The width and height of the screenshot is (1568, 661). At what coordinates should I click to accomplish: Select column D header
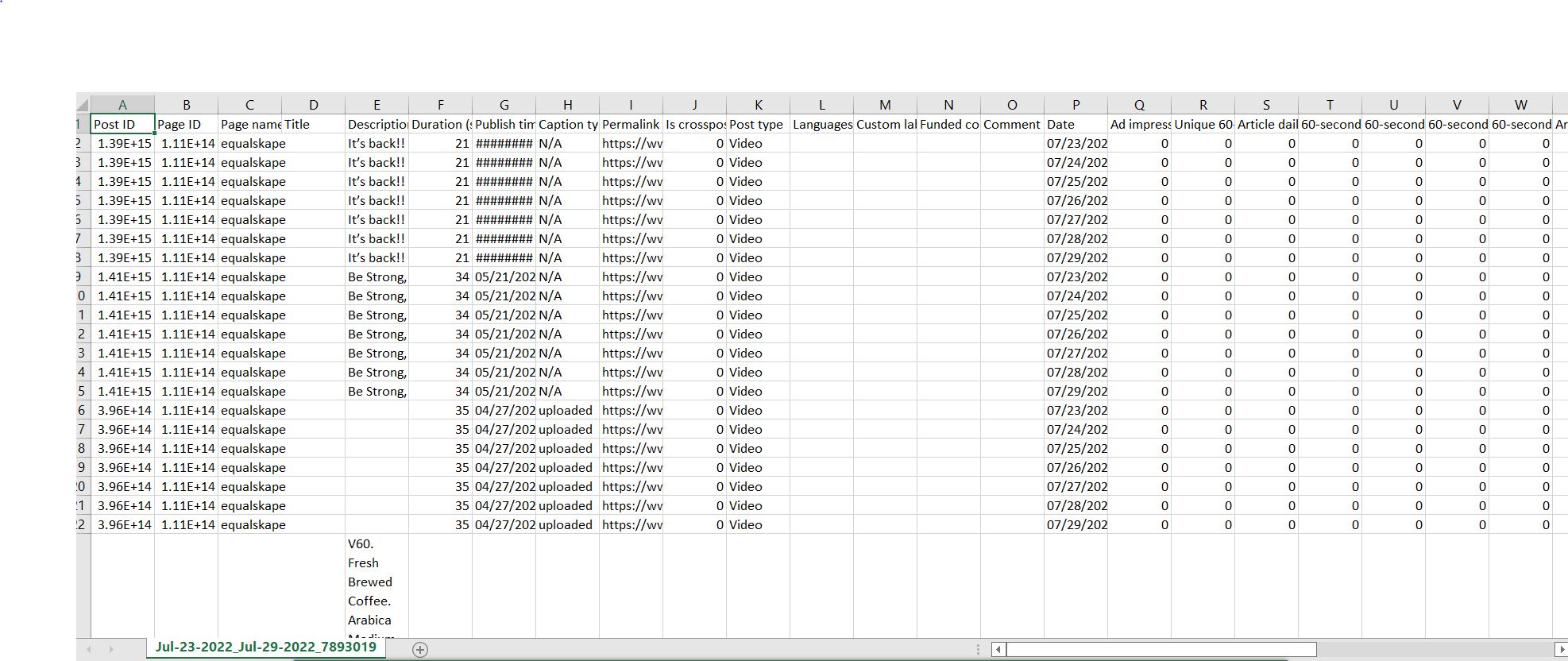click(x=313, y=105)
